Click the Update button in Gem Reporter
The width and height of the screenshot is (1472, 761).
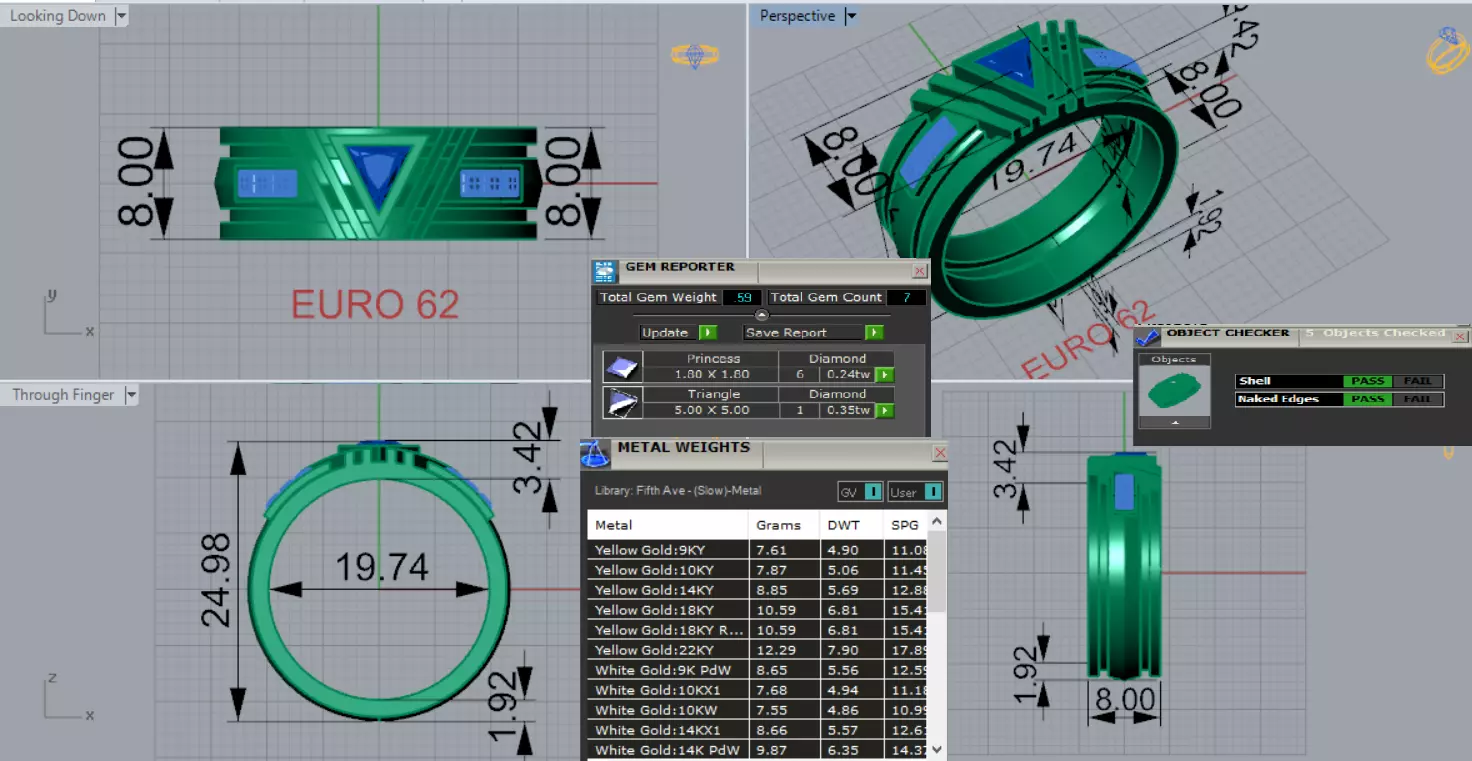point(679,333)
